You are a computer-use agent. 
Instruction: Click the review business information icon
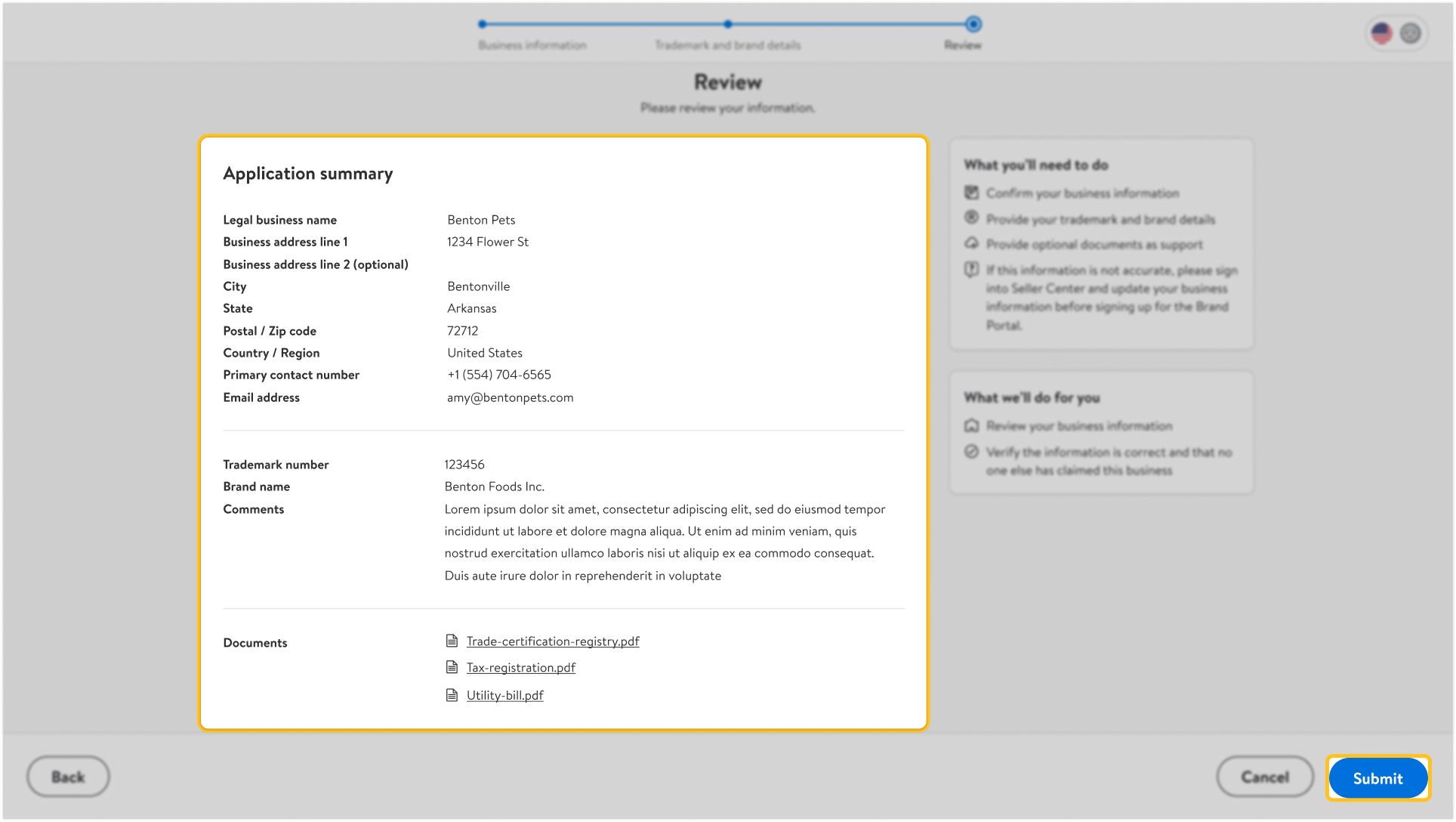click(971, 426)
